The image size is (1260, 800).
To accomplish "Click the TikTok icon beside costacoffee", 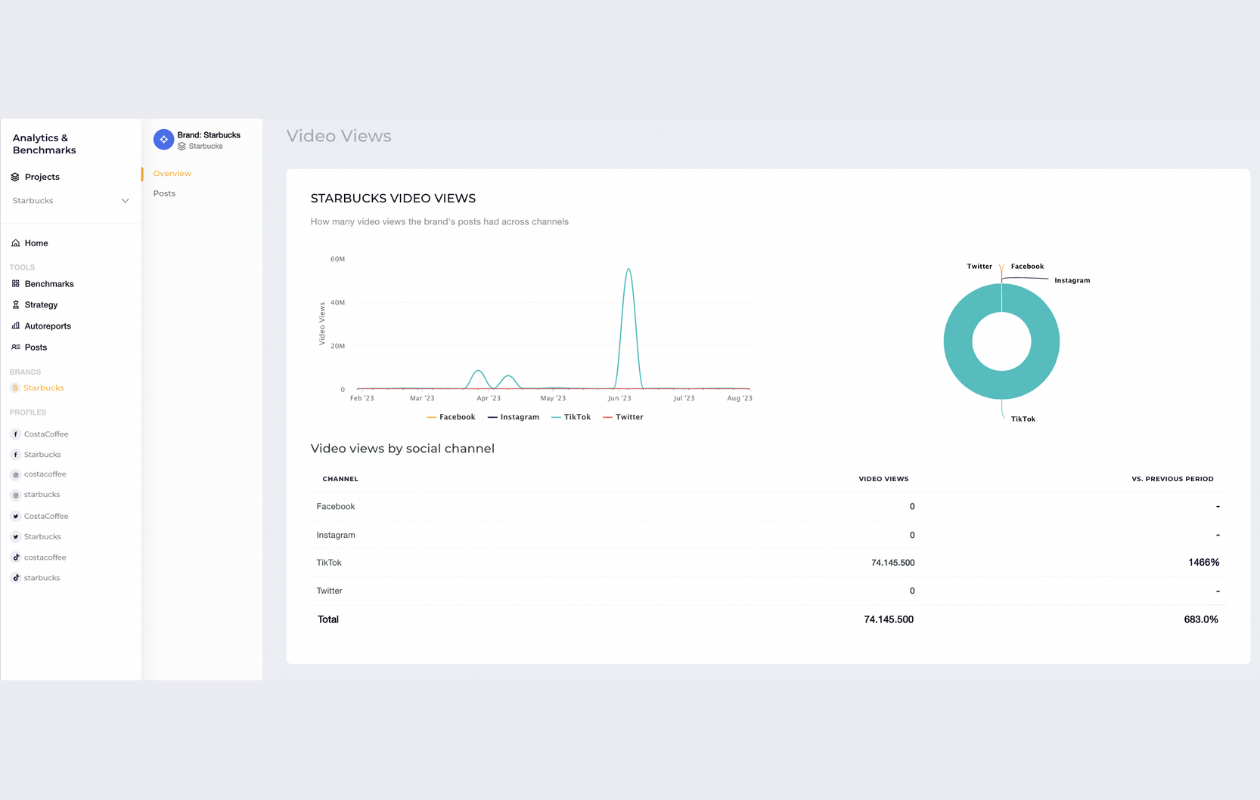I will coord(16,557).
